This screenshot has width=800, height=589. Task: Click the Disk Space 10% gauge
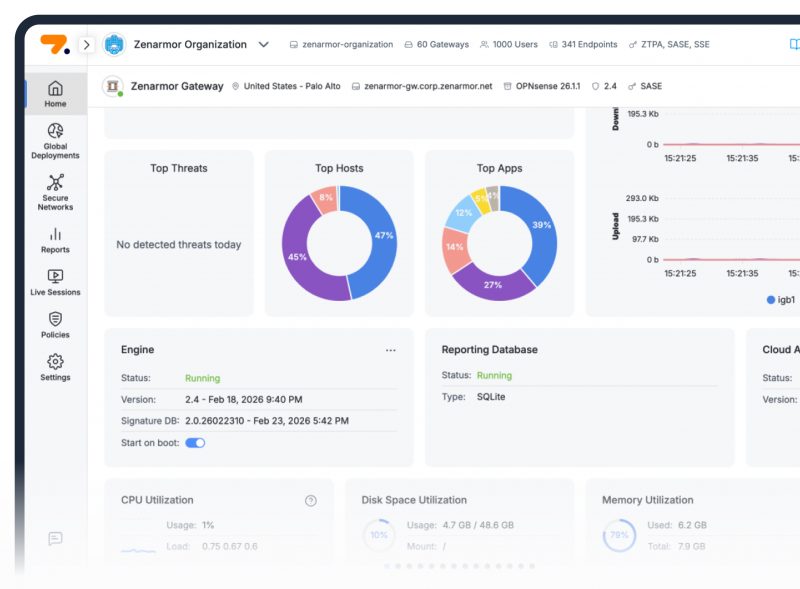[379, 535]
